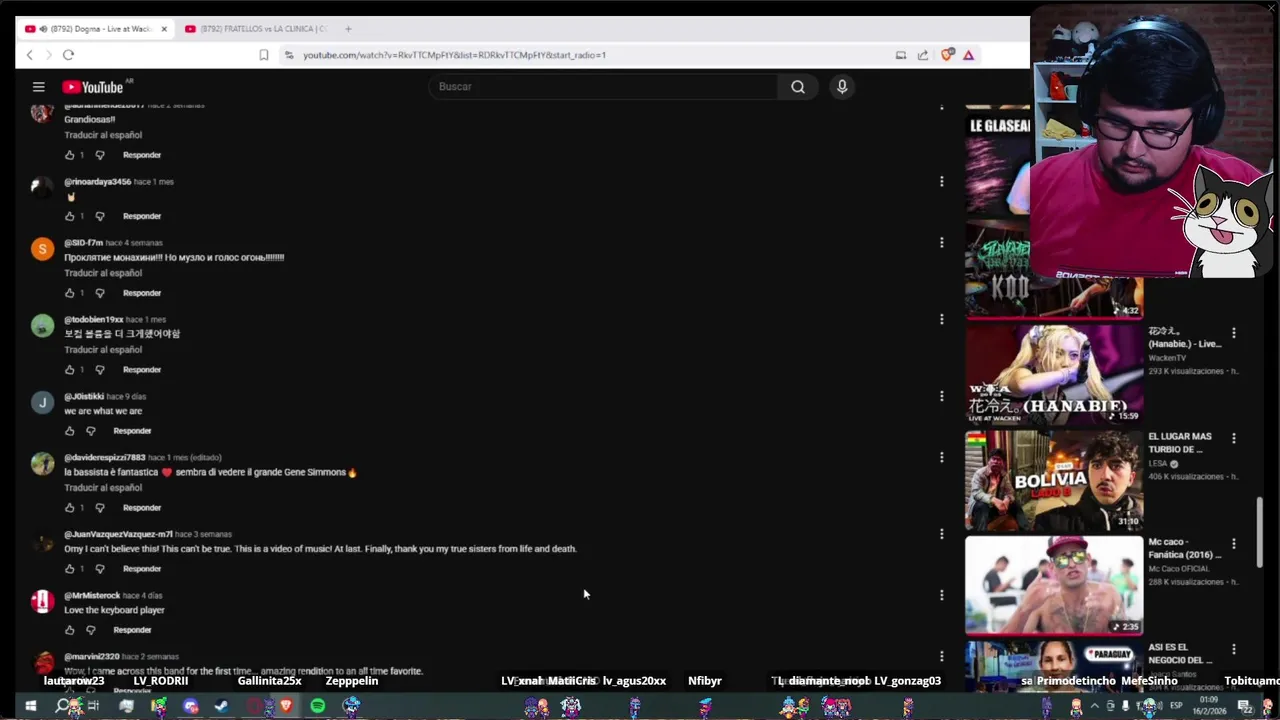The width and height of the screenshot is (1280, 720).
Task: Open options menu for @JuanVazquezVazquez-m7l comment
Action: point(941,534)
